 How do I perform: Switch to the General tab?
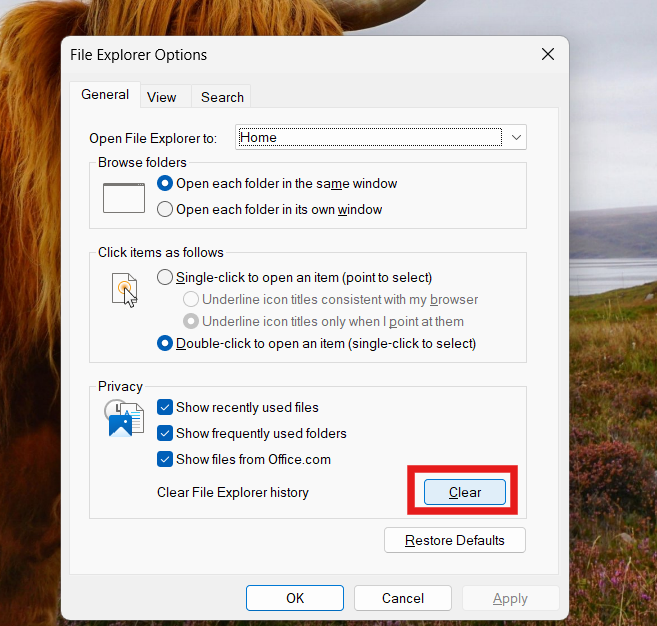[105, 95]
